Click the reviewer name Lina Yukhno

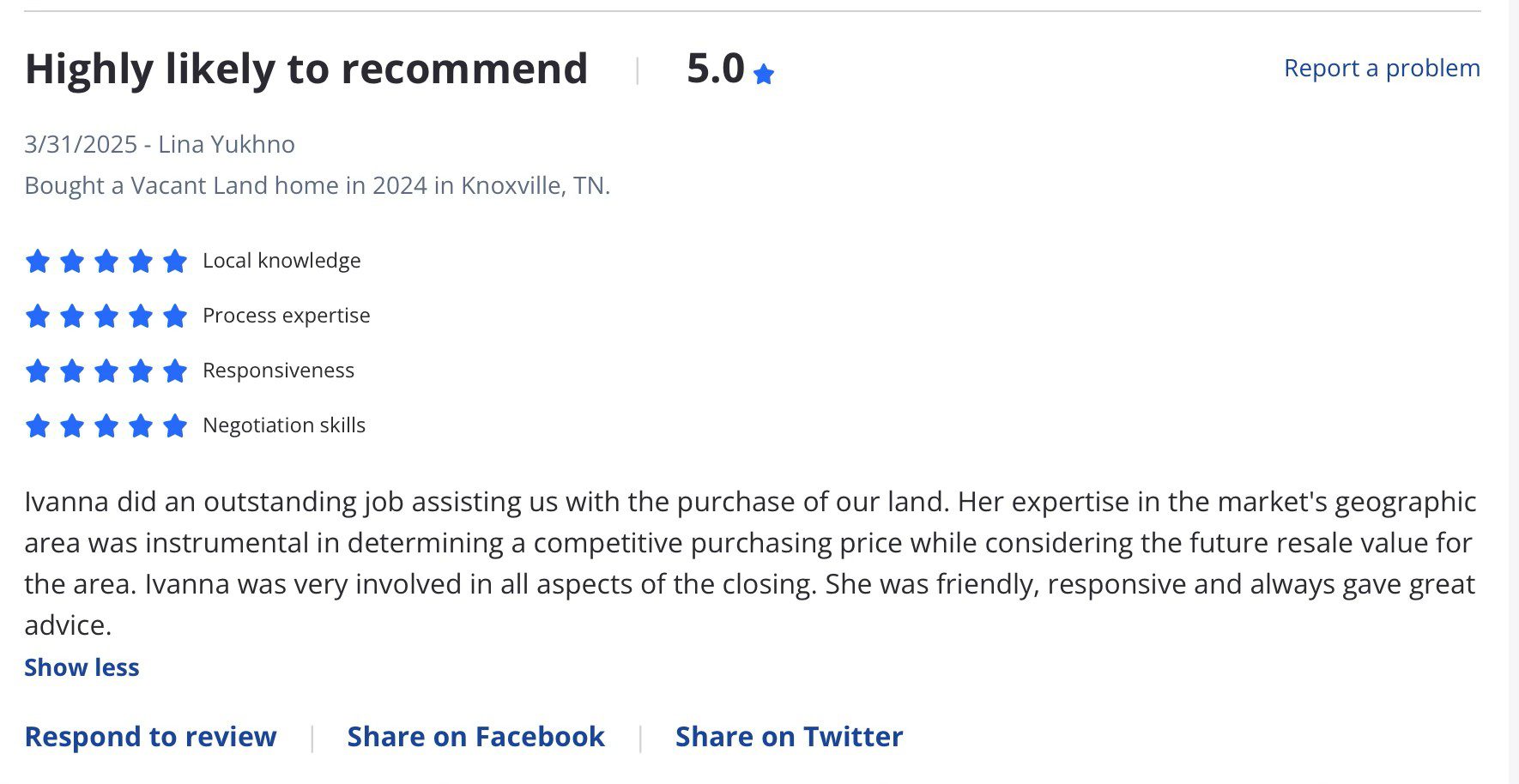(227, 144)
